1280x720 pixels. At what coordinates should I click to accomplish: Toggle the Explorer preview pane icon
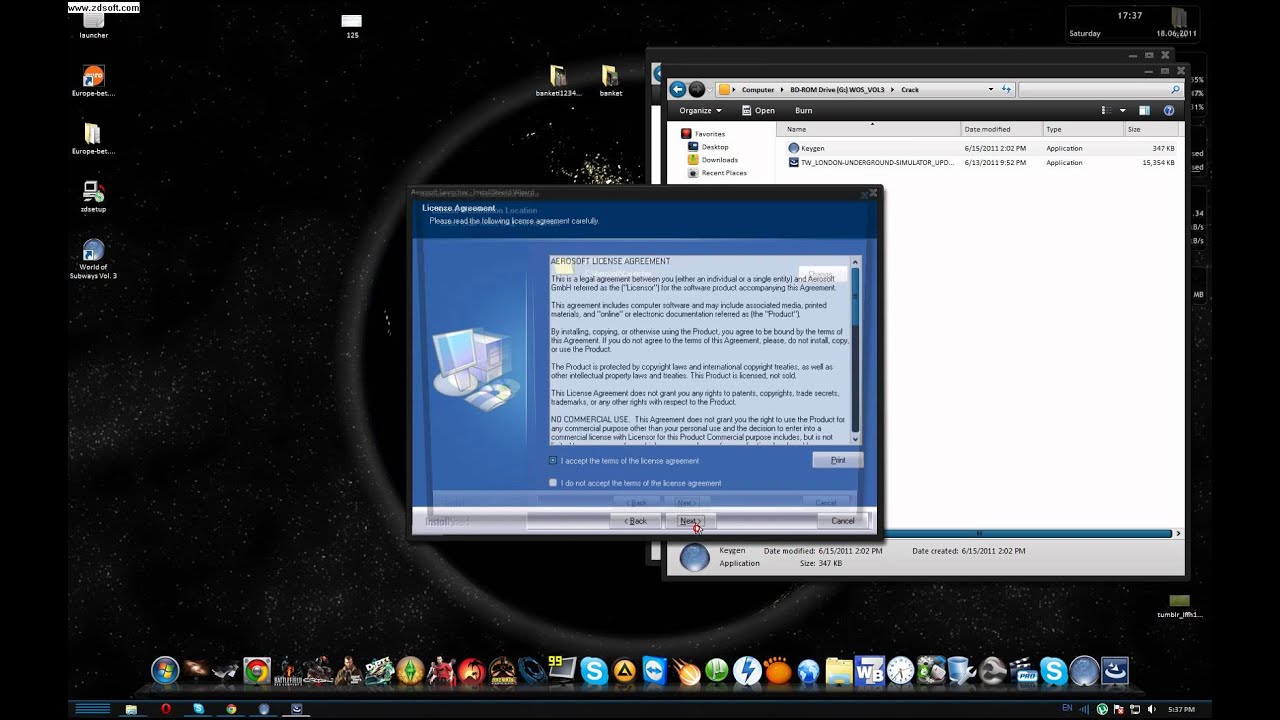1144,110
